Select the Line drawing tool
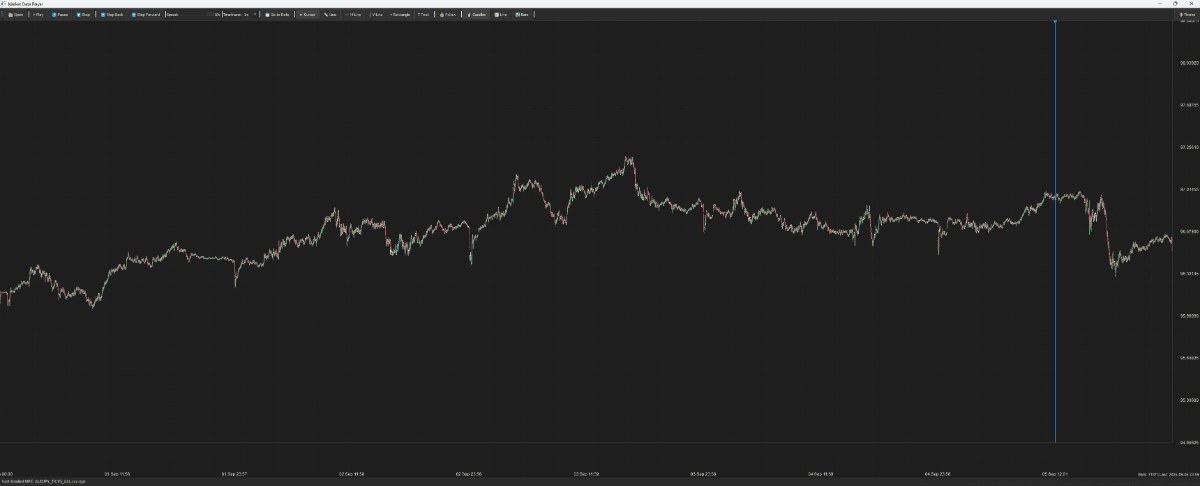Screen dimensions: 1200x486 pos(330,15)
